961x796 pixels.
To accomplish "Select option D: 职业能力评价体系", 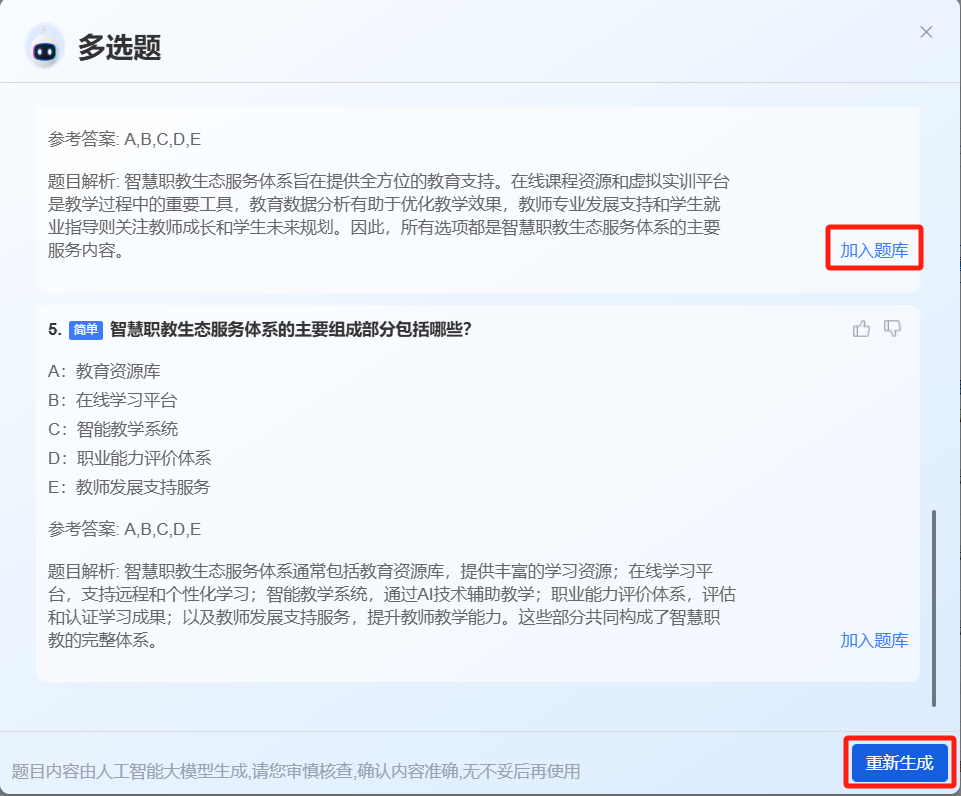I will click(129, 458).
